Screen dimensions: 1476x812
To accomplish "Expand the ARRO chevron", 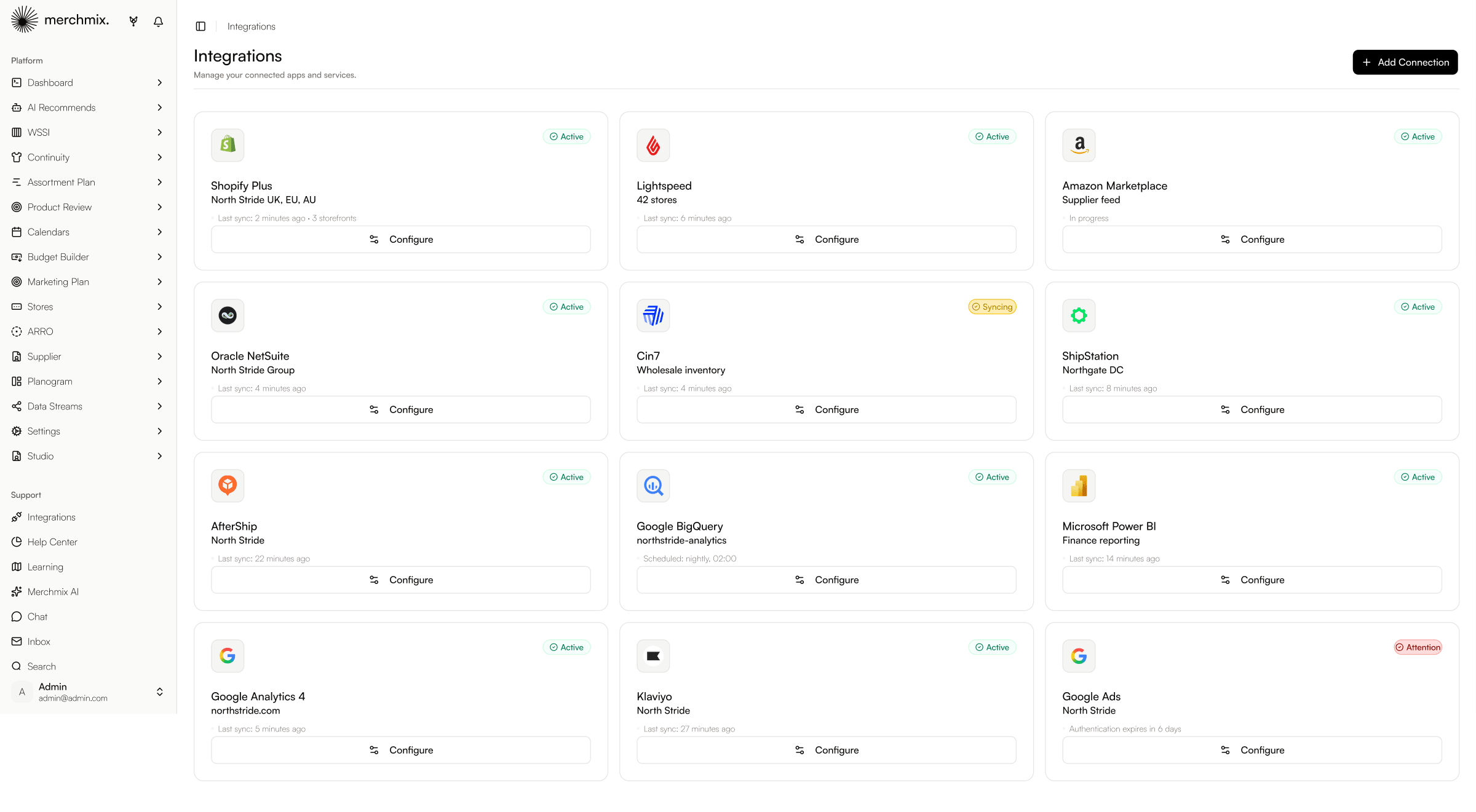I will click(160, 331).
